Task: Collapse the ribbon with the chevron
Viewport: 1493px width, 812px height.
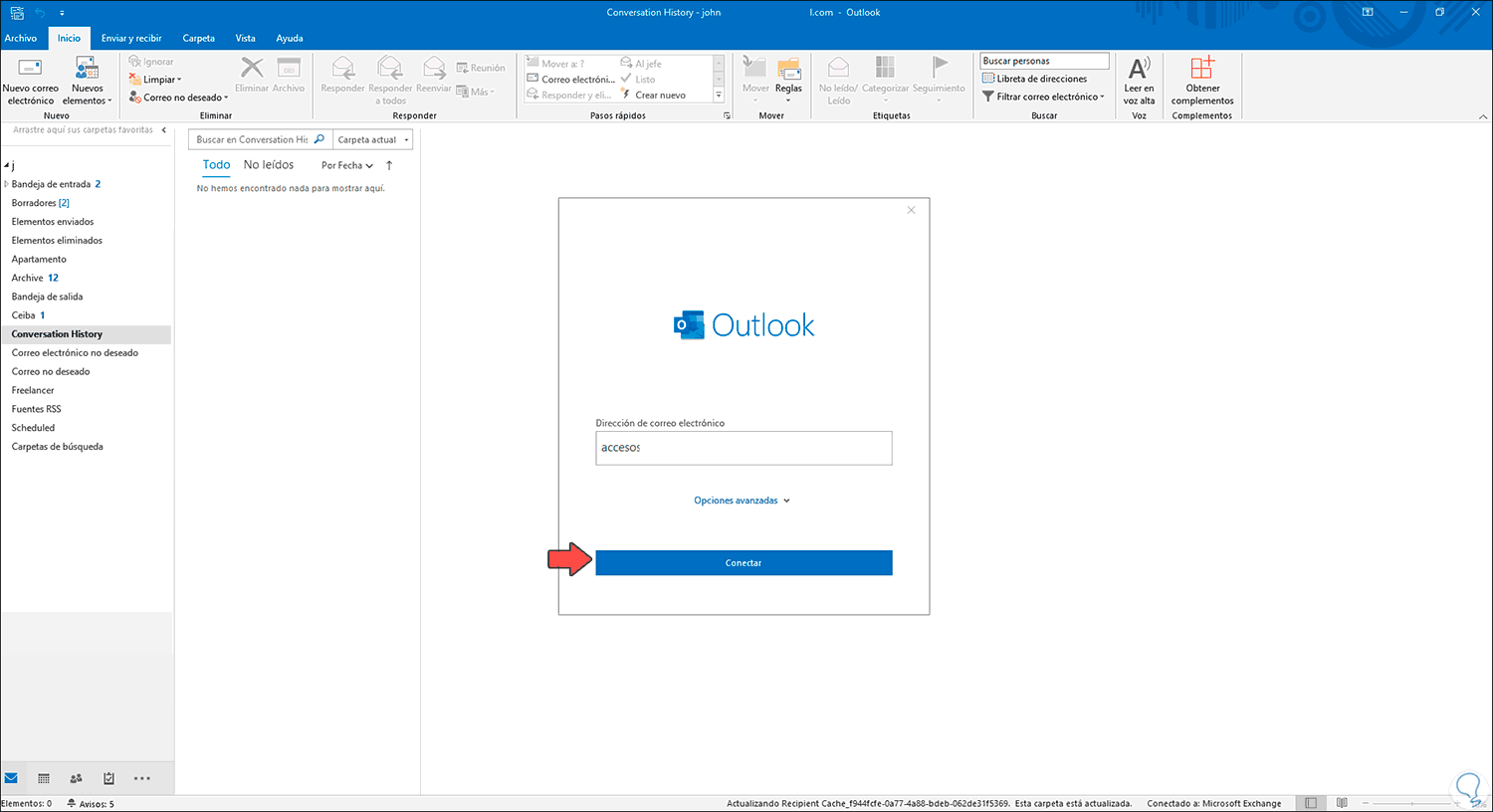Action: coord(1482,116)
